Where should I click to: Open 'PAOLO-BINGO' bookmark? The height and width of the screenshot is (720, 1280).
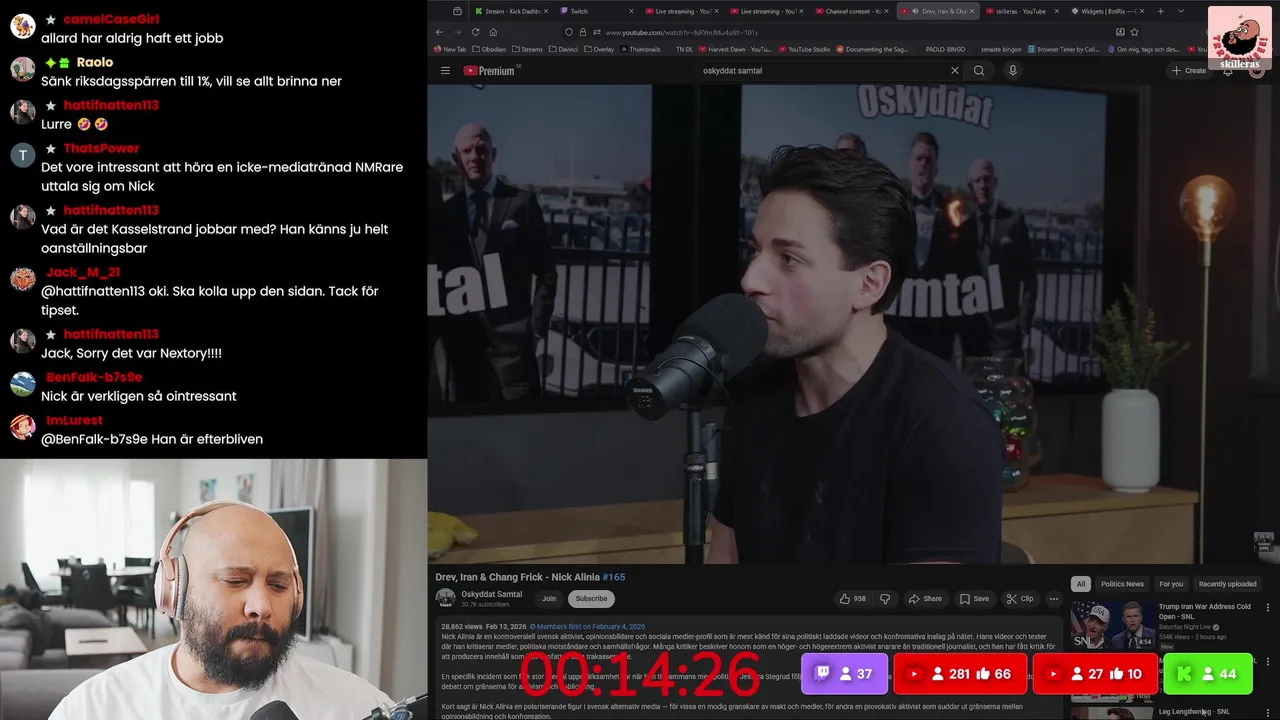[944, 49]
